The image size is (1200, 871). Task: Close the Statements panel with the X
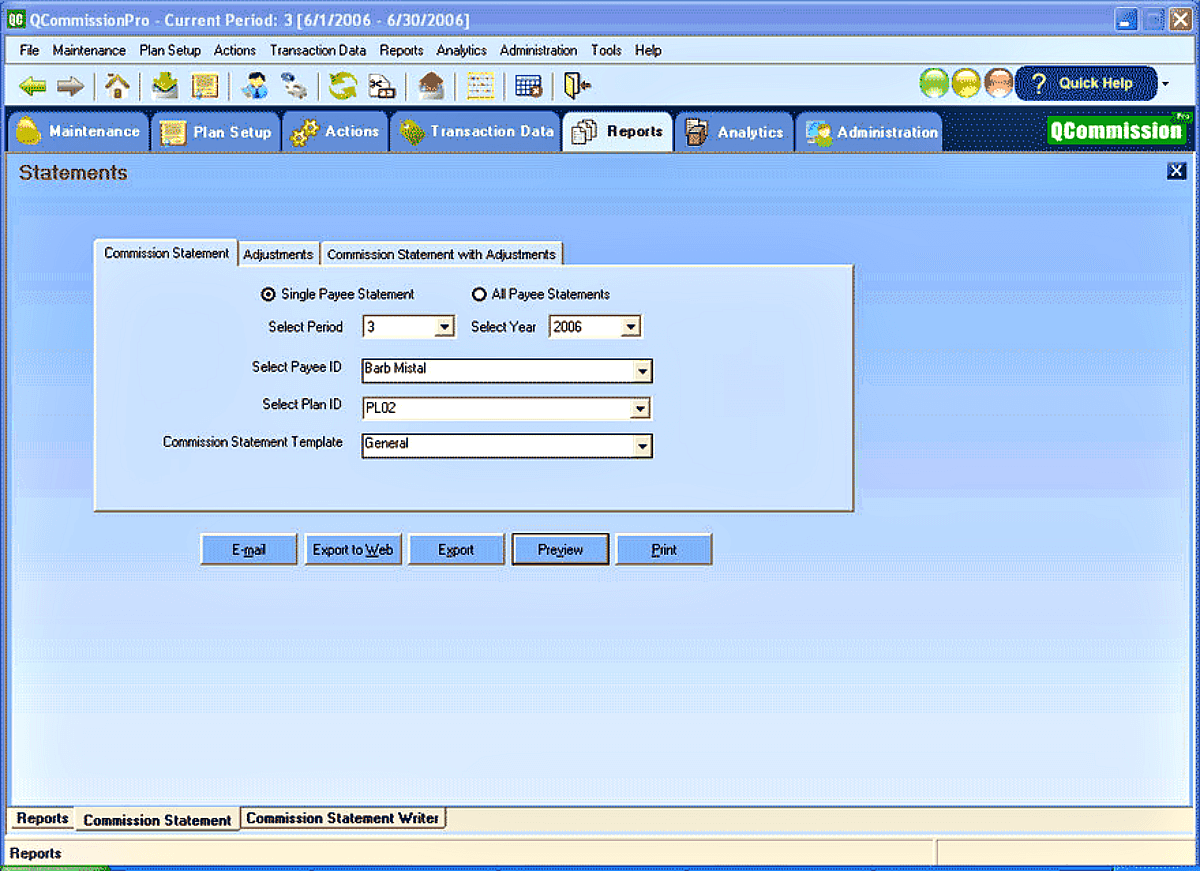click(x=1176, y=171)
